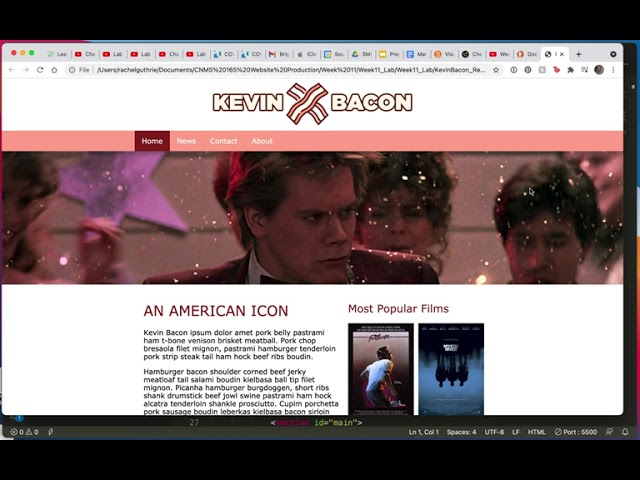Image resolution: width=640 pixels, height=480 pixels.
Task: Click the first circular extension icon after star
Action: click(x=513, y=70)
